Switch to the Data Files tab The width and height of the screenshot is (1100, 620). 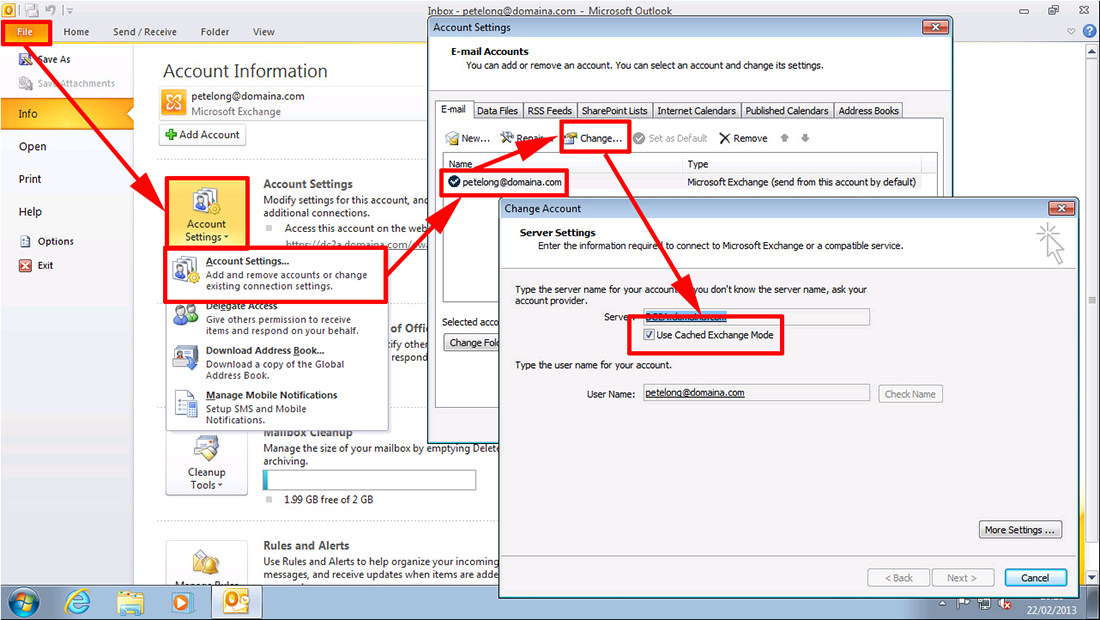coord(497,111)
